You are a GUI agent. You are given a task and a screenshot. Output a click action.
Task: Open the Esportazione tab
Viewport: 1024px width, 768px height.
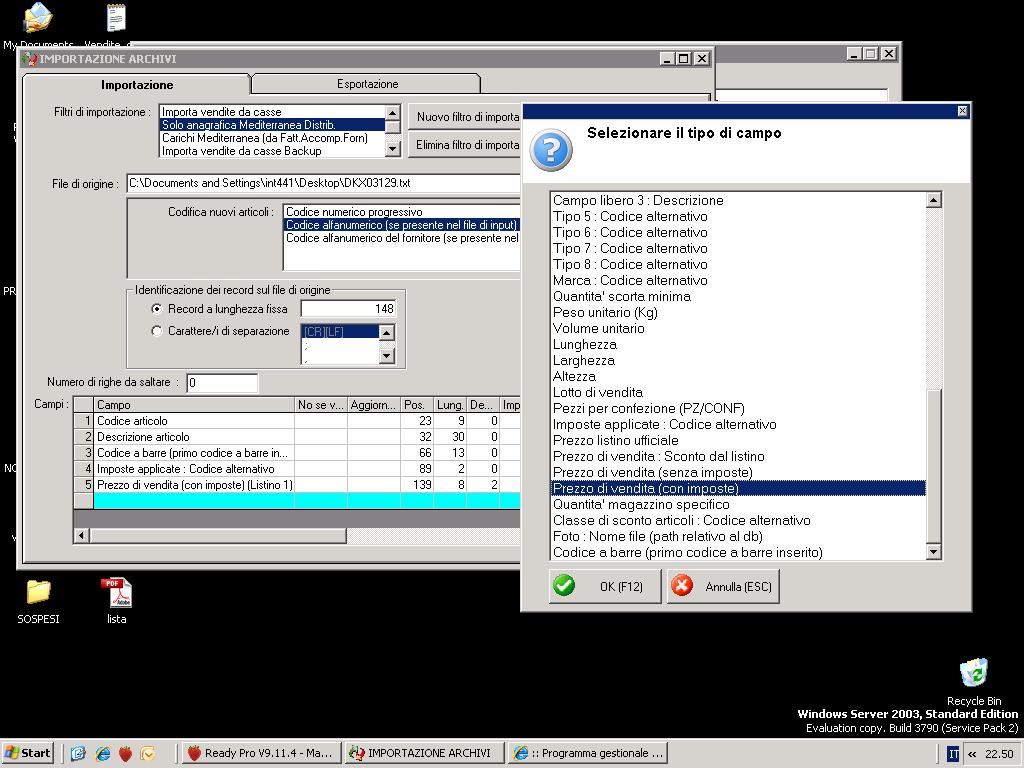pyautogui.click(x=367, y=84)
